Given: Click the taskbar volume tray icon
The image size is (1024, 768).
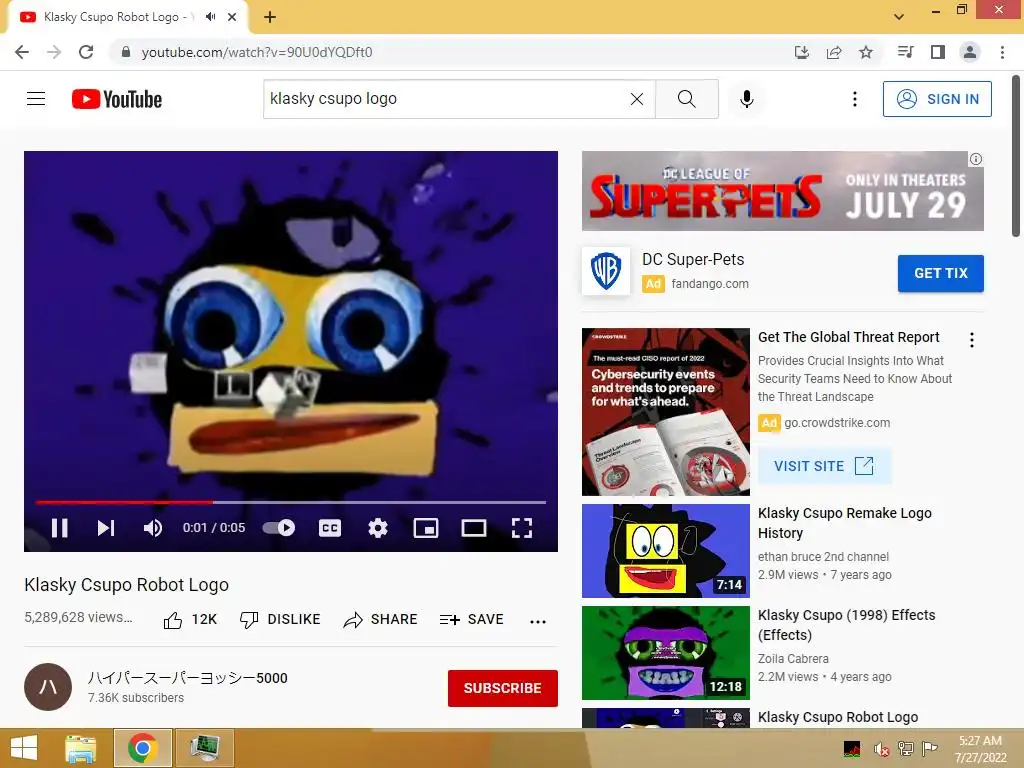Looking at the screenshot, I should 882,749.
